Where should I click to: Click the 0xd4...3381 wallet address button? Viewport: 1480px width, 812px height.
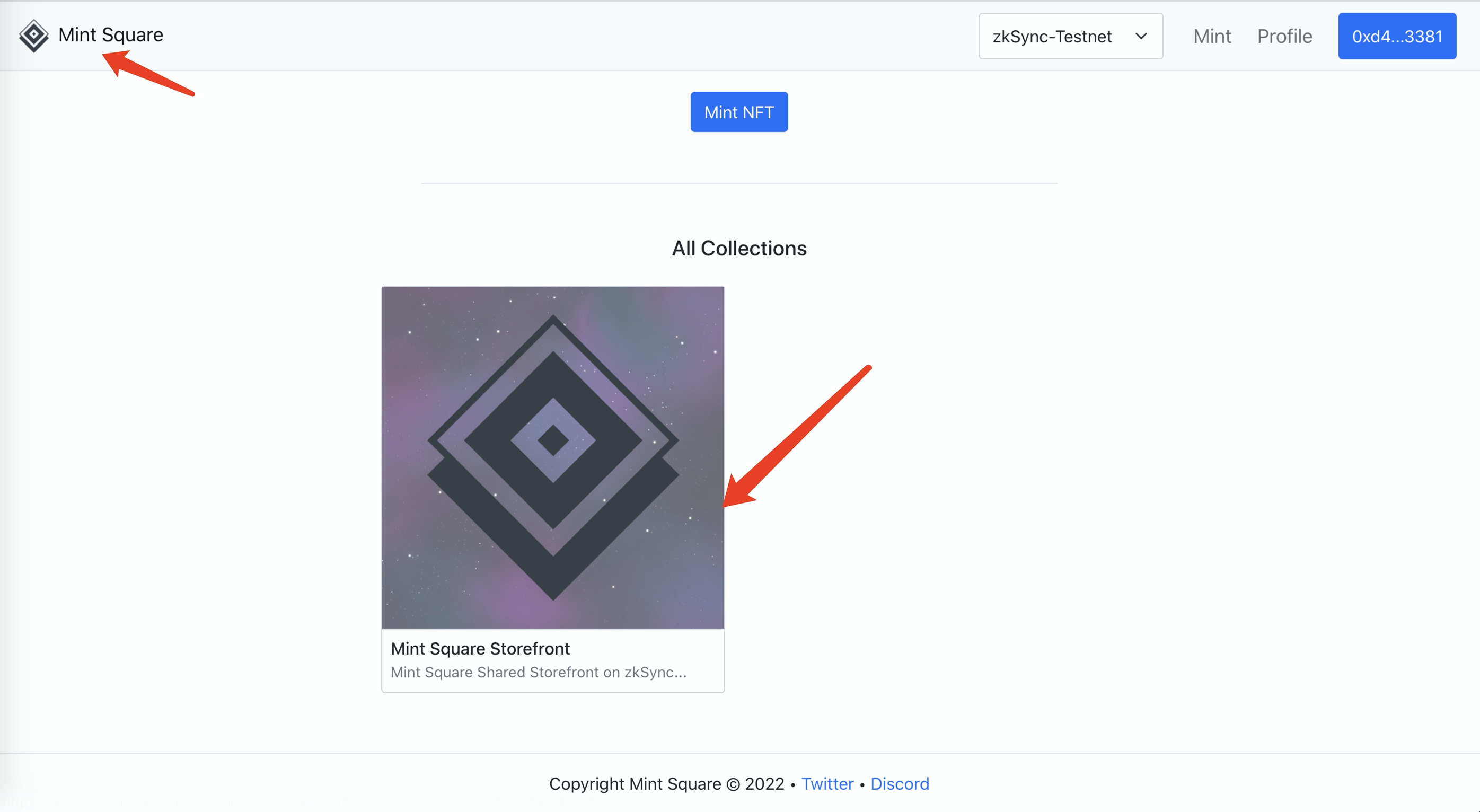tap(1397, 36)
